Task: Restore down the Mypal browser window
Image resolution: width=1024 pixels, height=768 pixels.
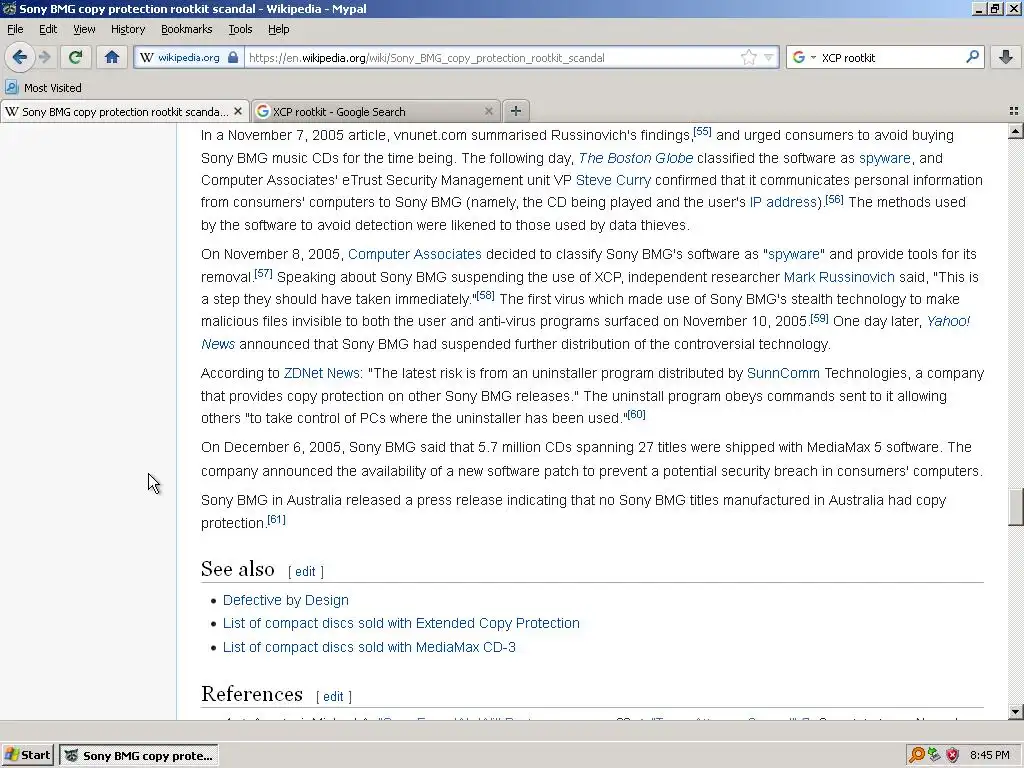Action: 995,9
